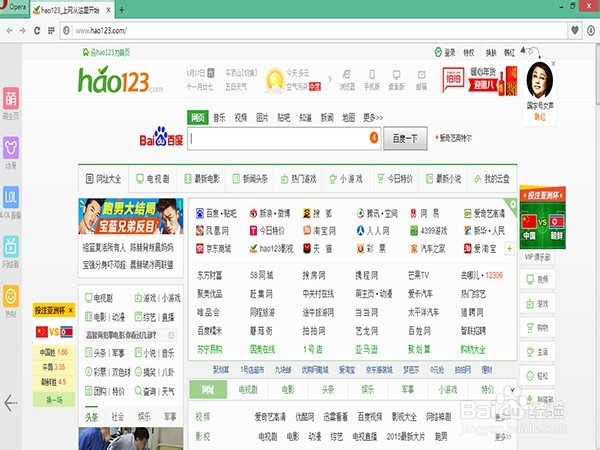Open the 拍拍 advertisement banner

(479, 80)
